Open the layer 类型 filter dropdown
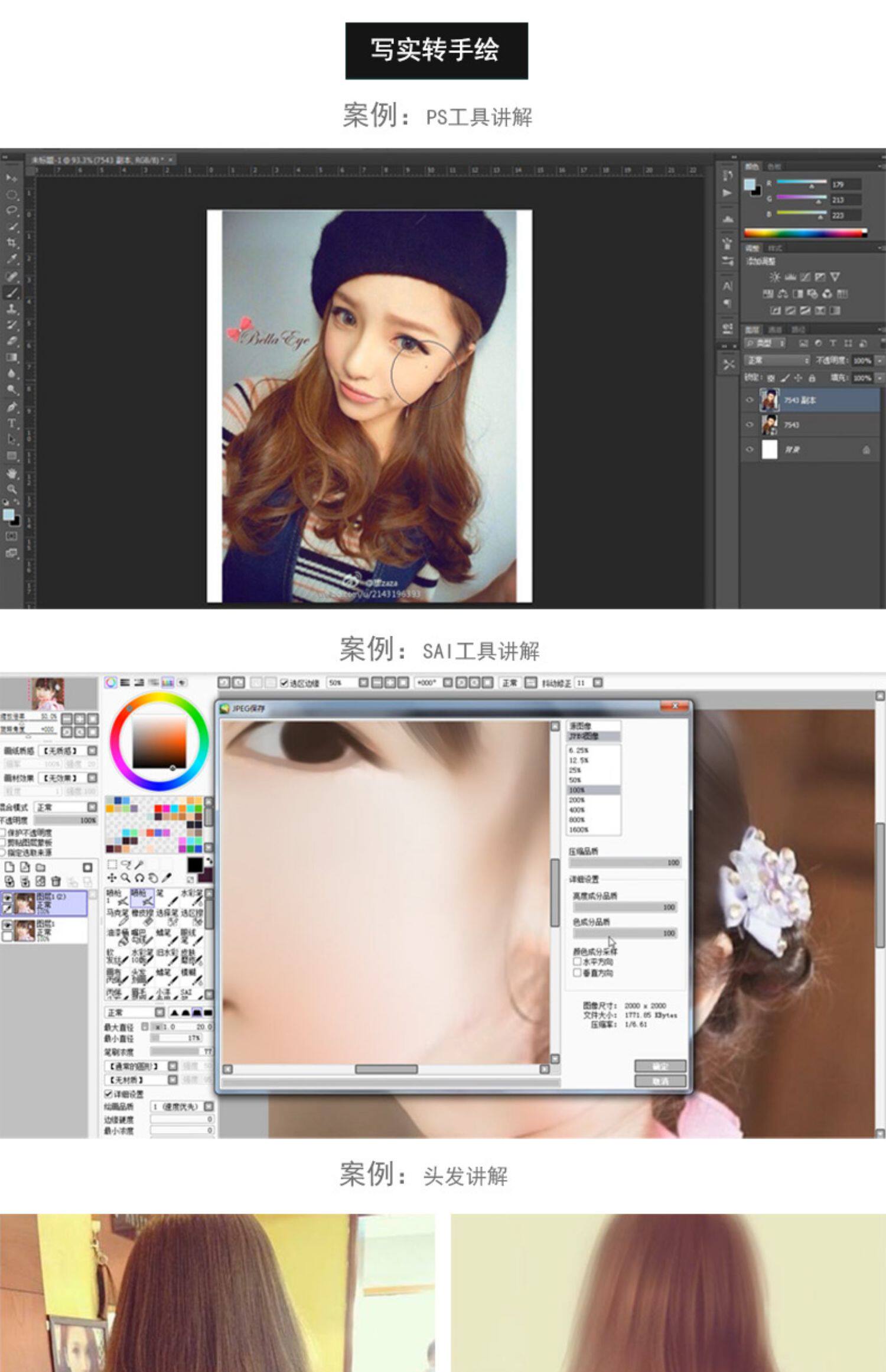886x1372 pixels. pos(765,343)
